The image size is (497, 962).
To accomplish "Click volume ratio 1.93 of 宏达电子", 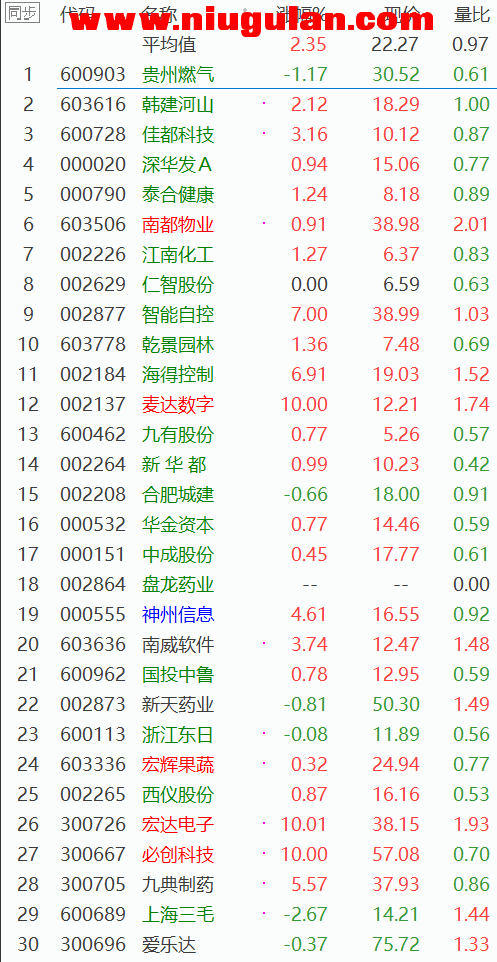I will point(471,825).
